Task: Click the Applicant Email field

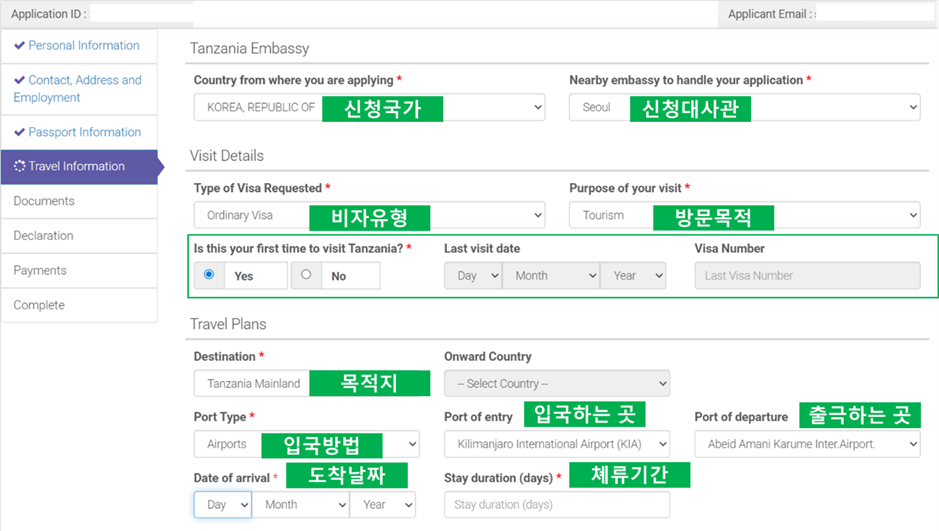Action: point(875,14)
